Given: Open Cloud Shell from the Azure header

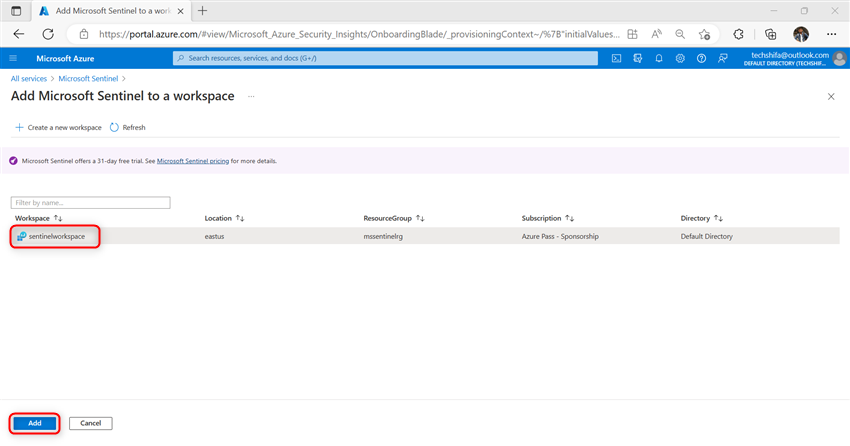Looking at the screenshot, I should 616,58.
